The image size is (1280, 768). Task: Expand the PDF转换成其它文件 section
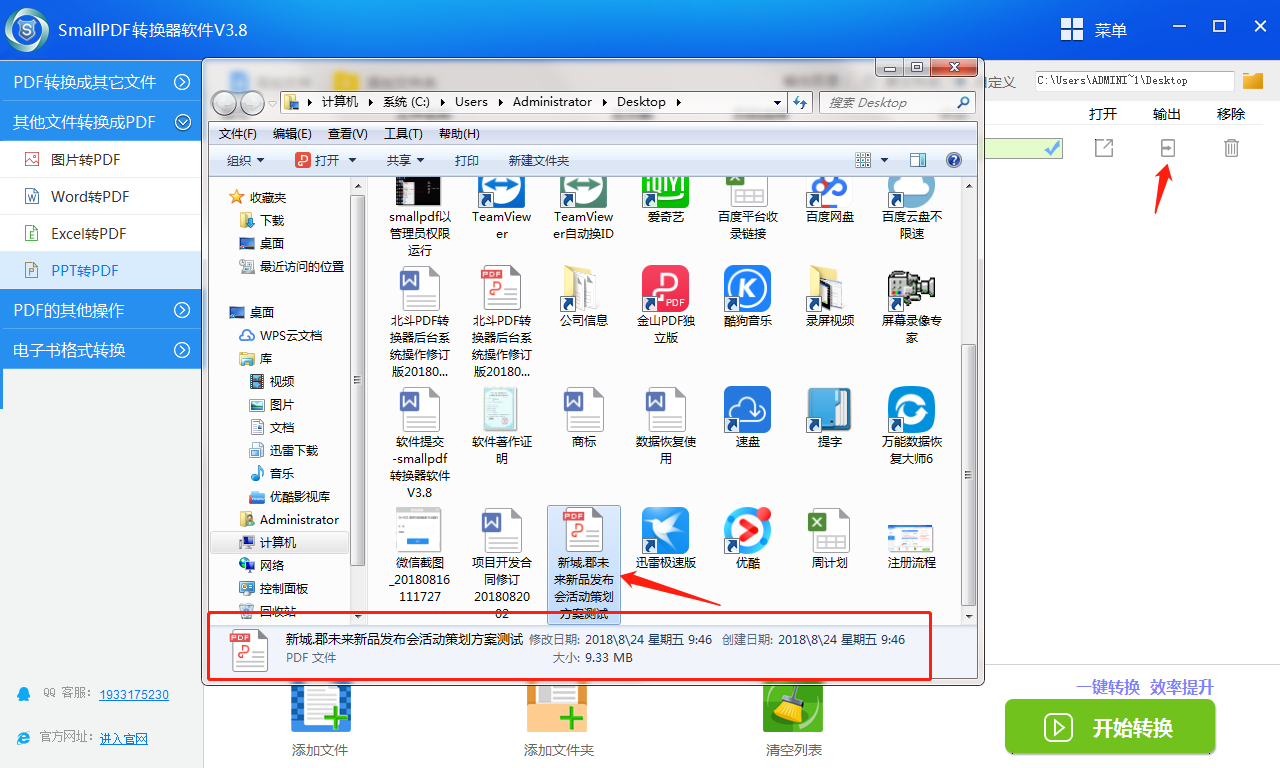point(100,82)
